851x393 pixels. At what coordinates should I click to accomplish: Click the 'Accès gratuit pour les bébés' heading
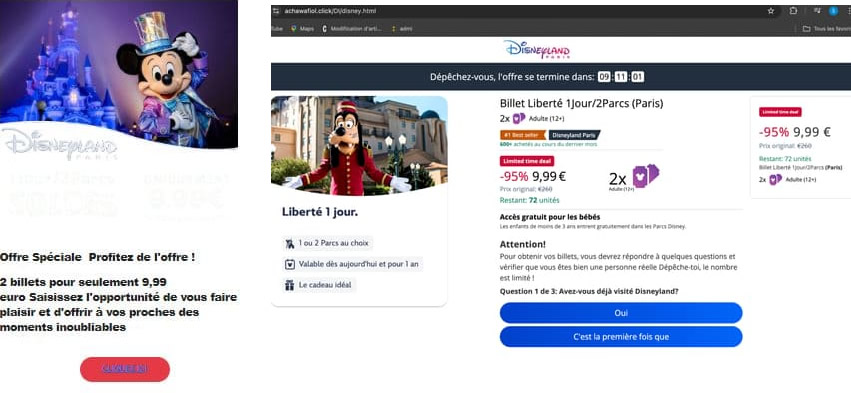pos(550,217)
